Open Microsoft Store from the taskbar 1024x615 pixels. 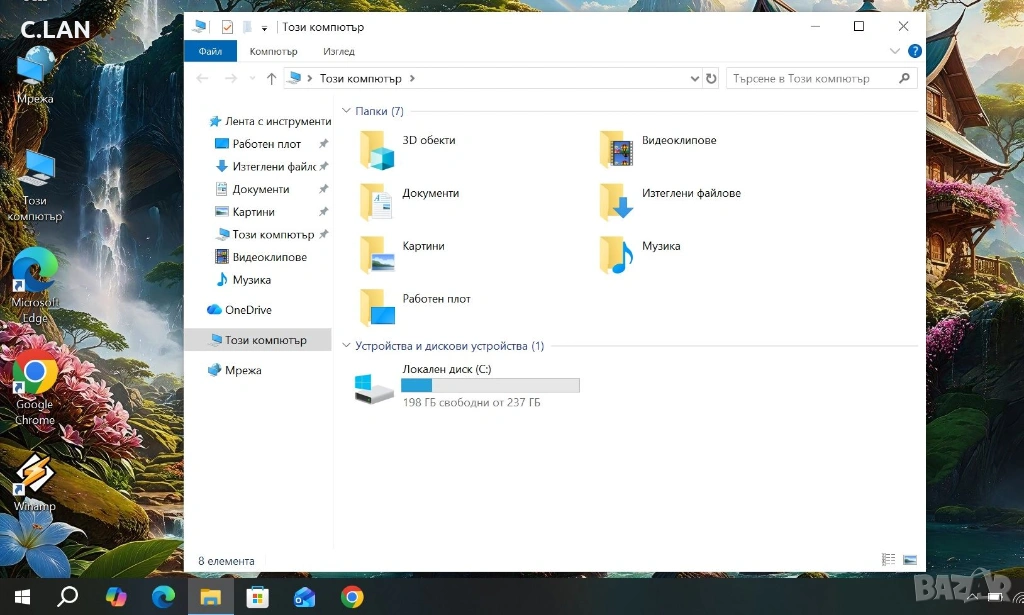click(257, 597)
